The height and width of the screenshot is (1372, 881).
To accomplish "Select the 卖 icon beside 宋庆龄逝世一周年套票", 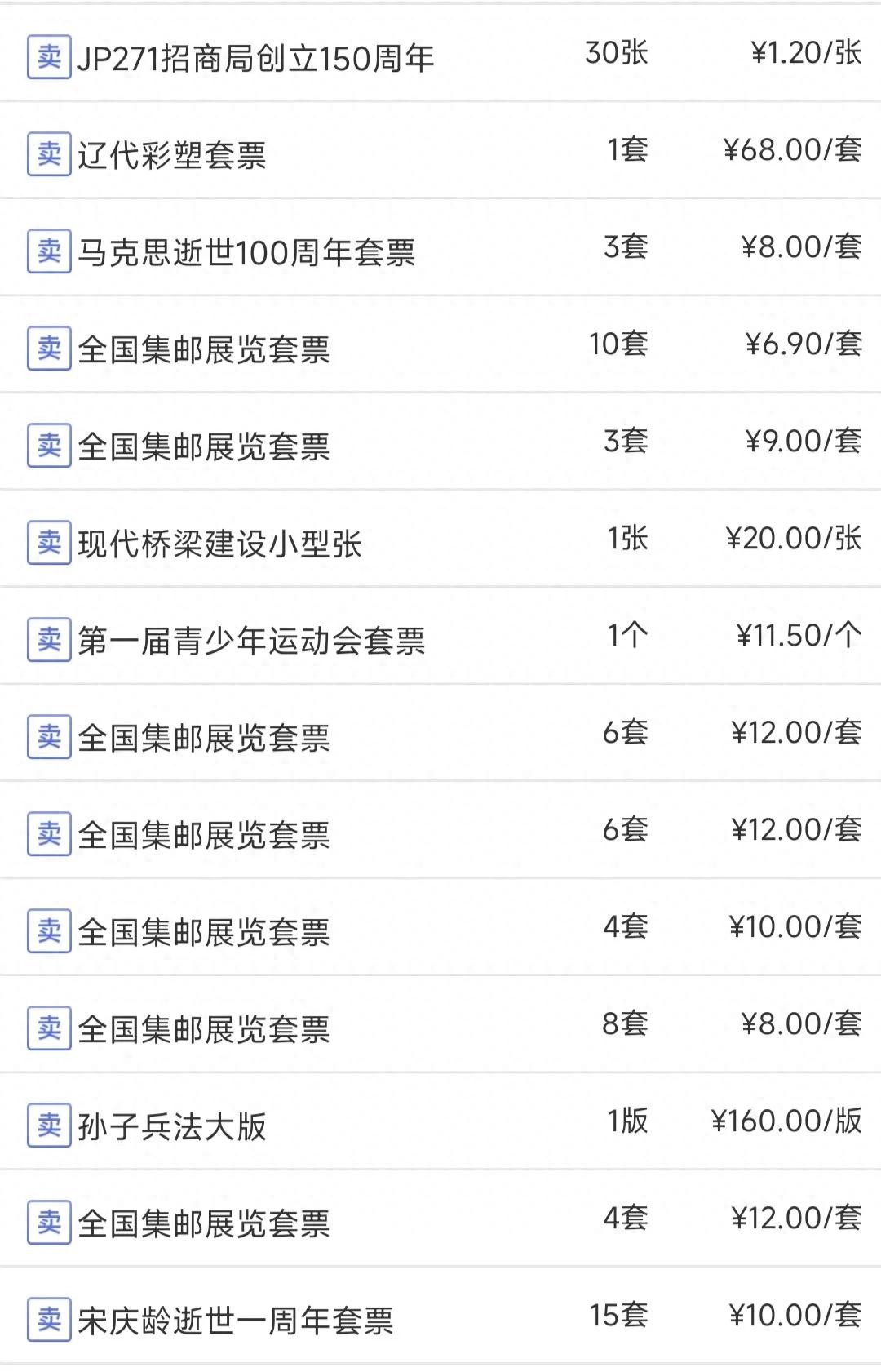I will (x=49, y=1320).
